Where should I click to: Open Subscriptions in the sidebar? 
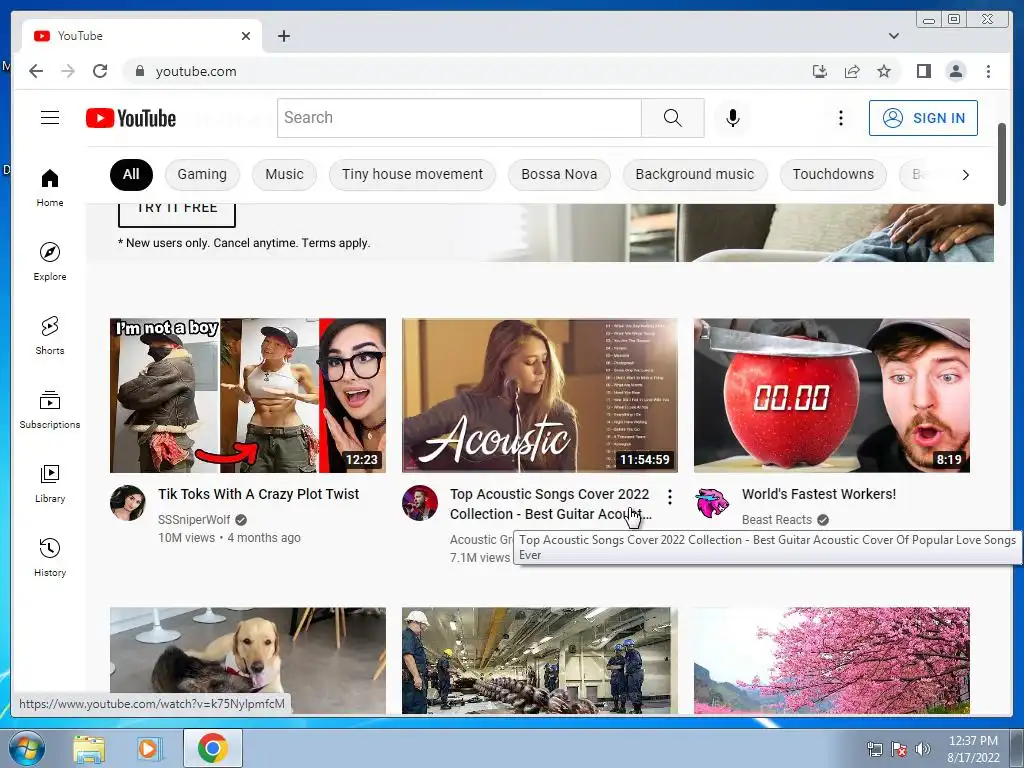50,409
